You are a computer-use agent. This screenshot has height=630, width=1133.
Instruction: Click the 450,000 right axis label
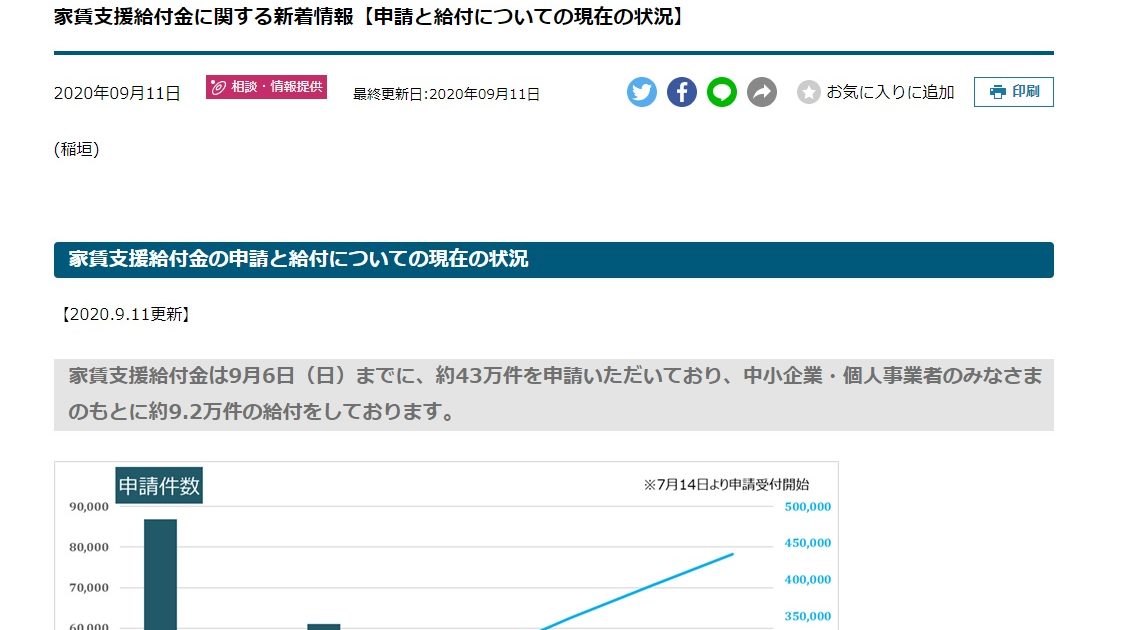[x=808, y=543]
